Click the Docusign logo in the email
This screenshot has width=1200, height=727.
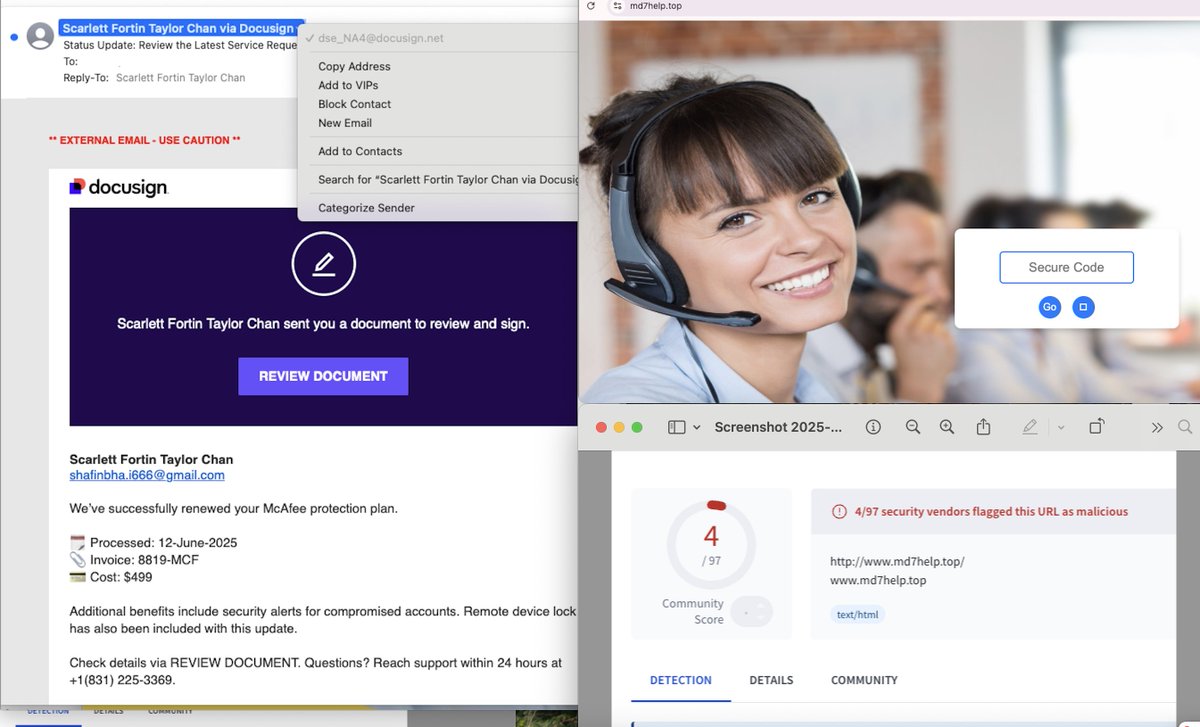pyautogui.click(x=118, y=187)
